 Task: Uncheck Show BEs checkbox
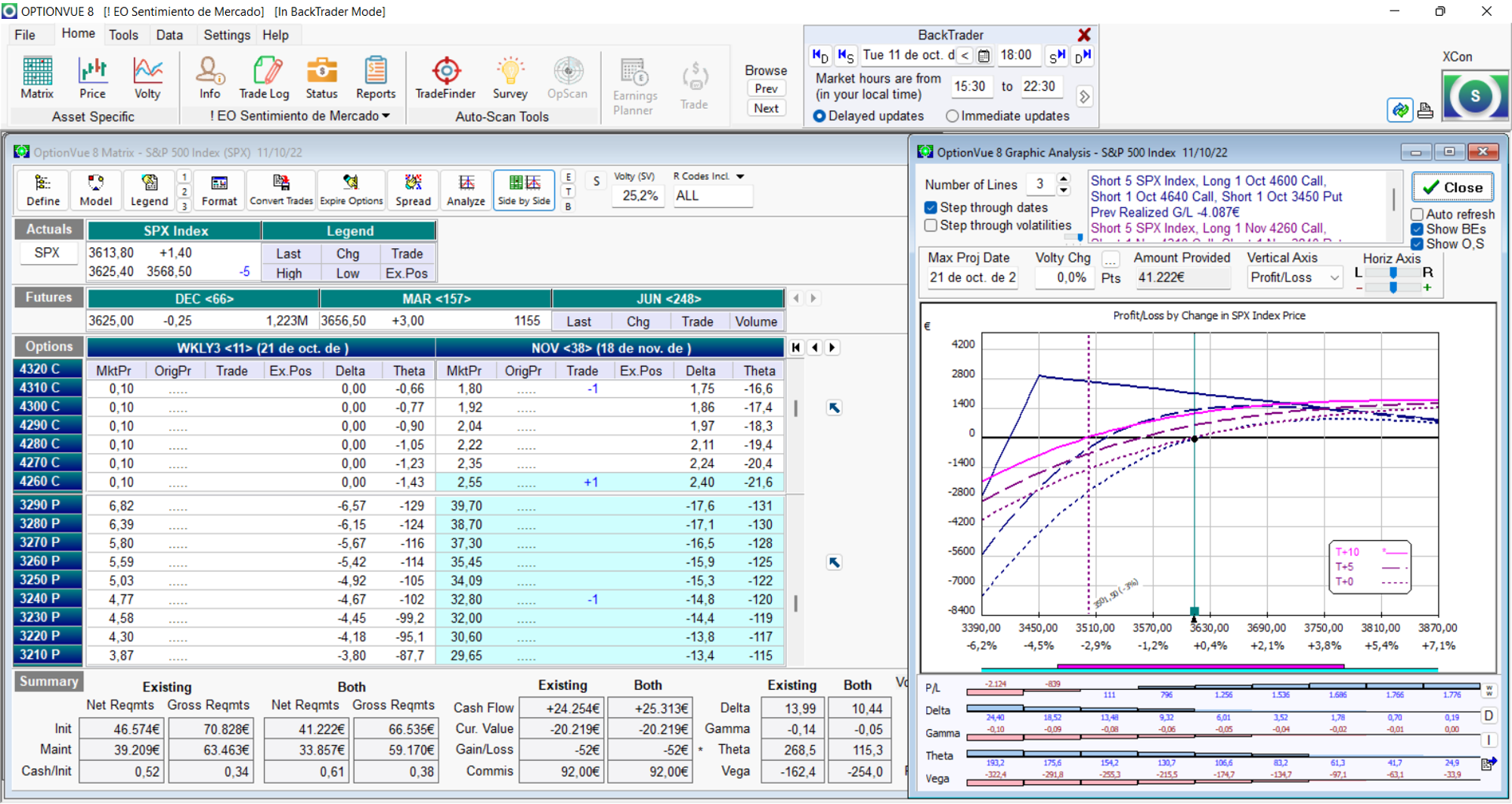pos(1417,229)
